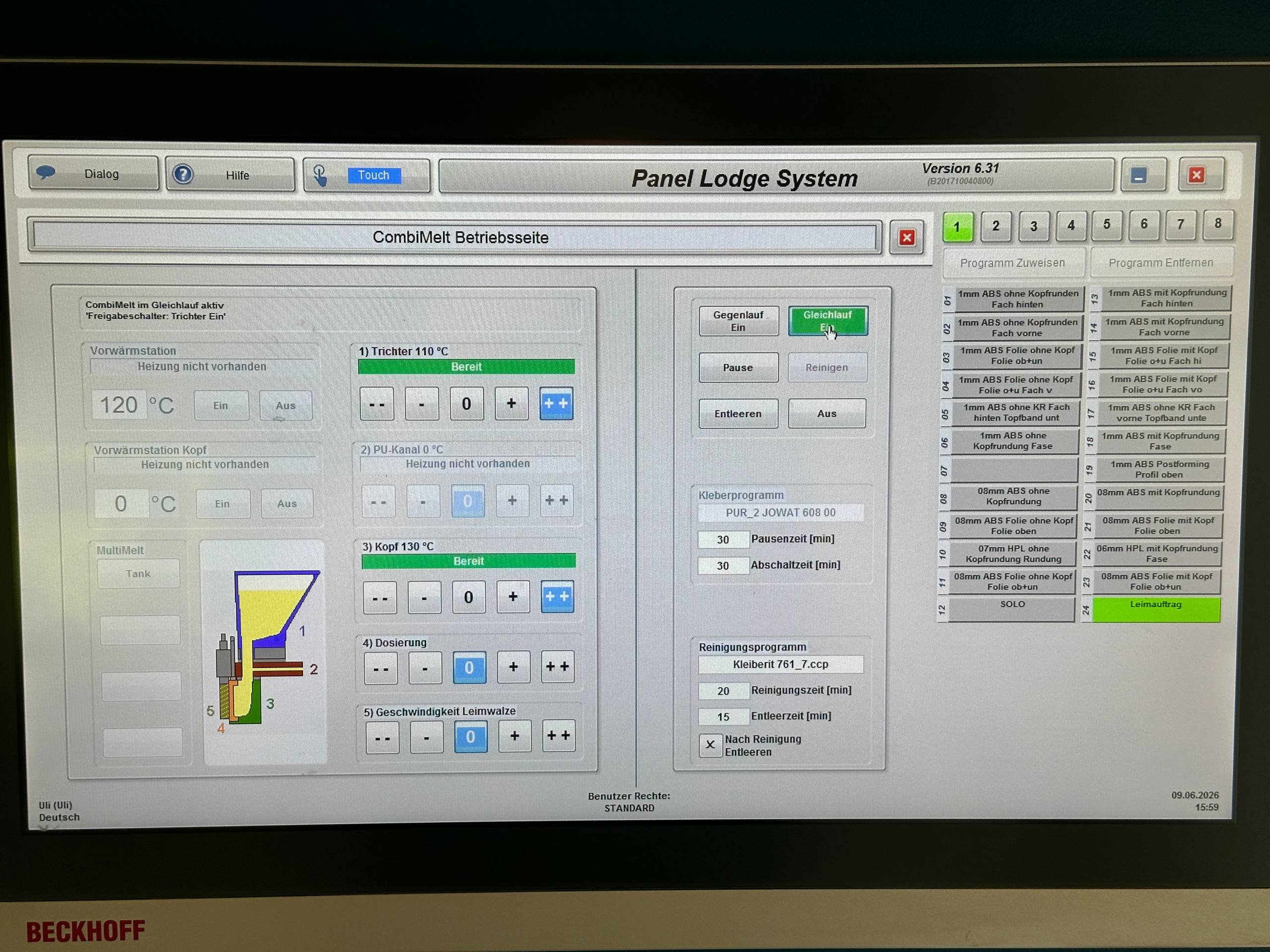The width and height of the screenshot is (1270, 952).
Task: Turn Vorwärmstation Kopf heating Aus
Action: point(287,504)
